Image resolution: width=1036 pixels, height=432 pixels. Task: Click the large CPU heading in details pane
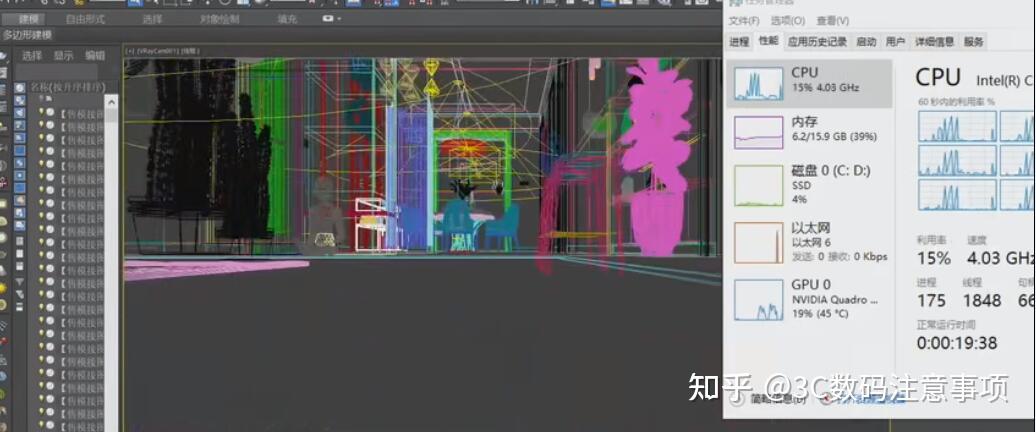tap(938, 77)
